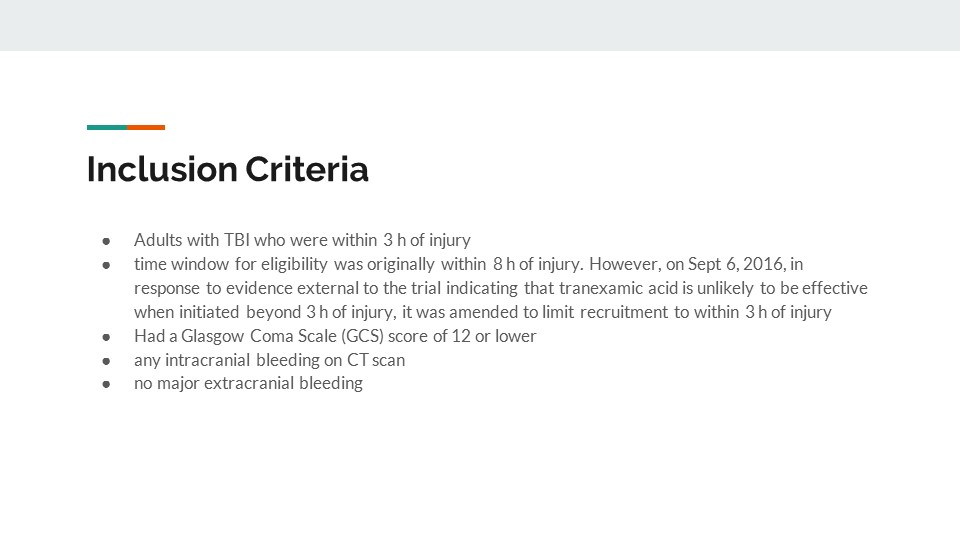Click the bullet dot before Had a Glasgow
Image resolution: width=960 pixels, height=540 pixels.
point(107,337)
